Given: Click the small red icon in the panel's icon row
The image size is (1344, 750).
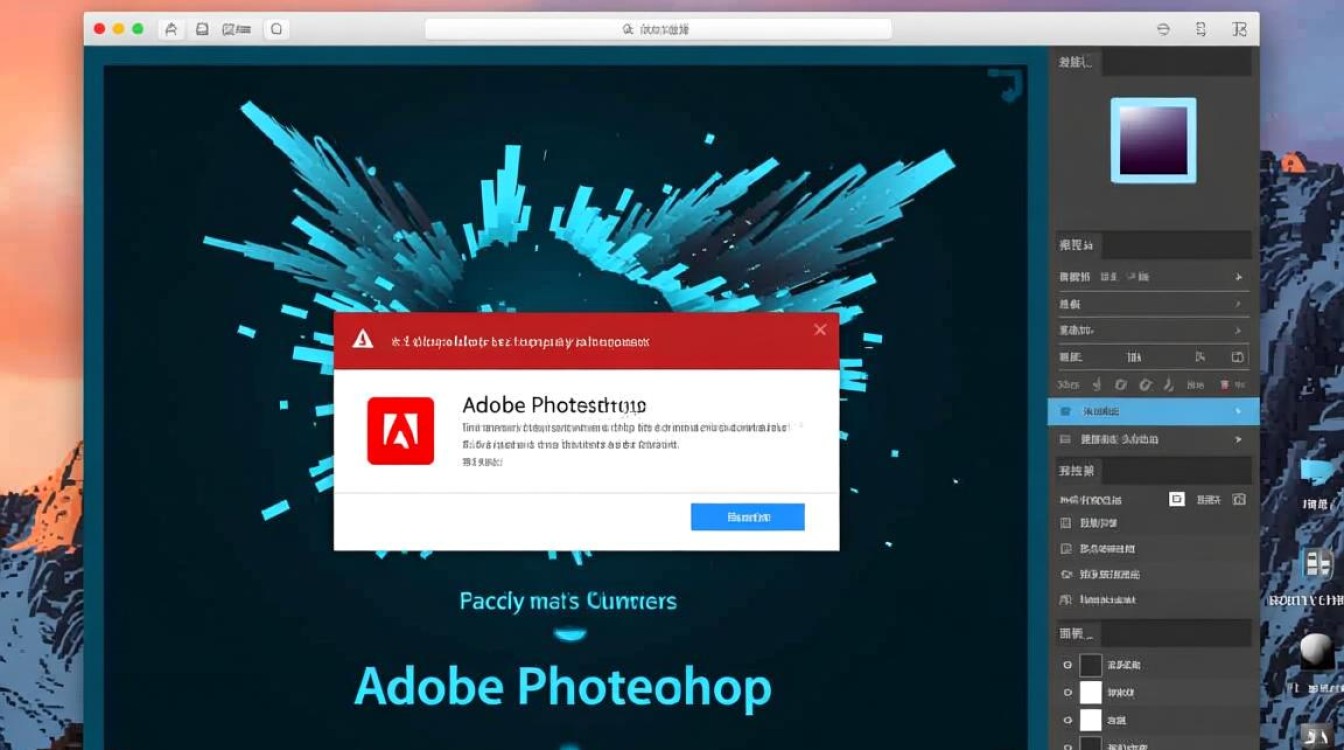Looking at the screenshot, I should pos(1224,384).
